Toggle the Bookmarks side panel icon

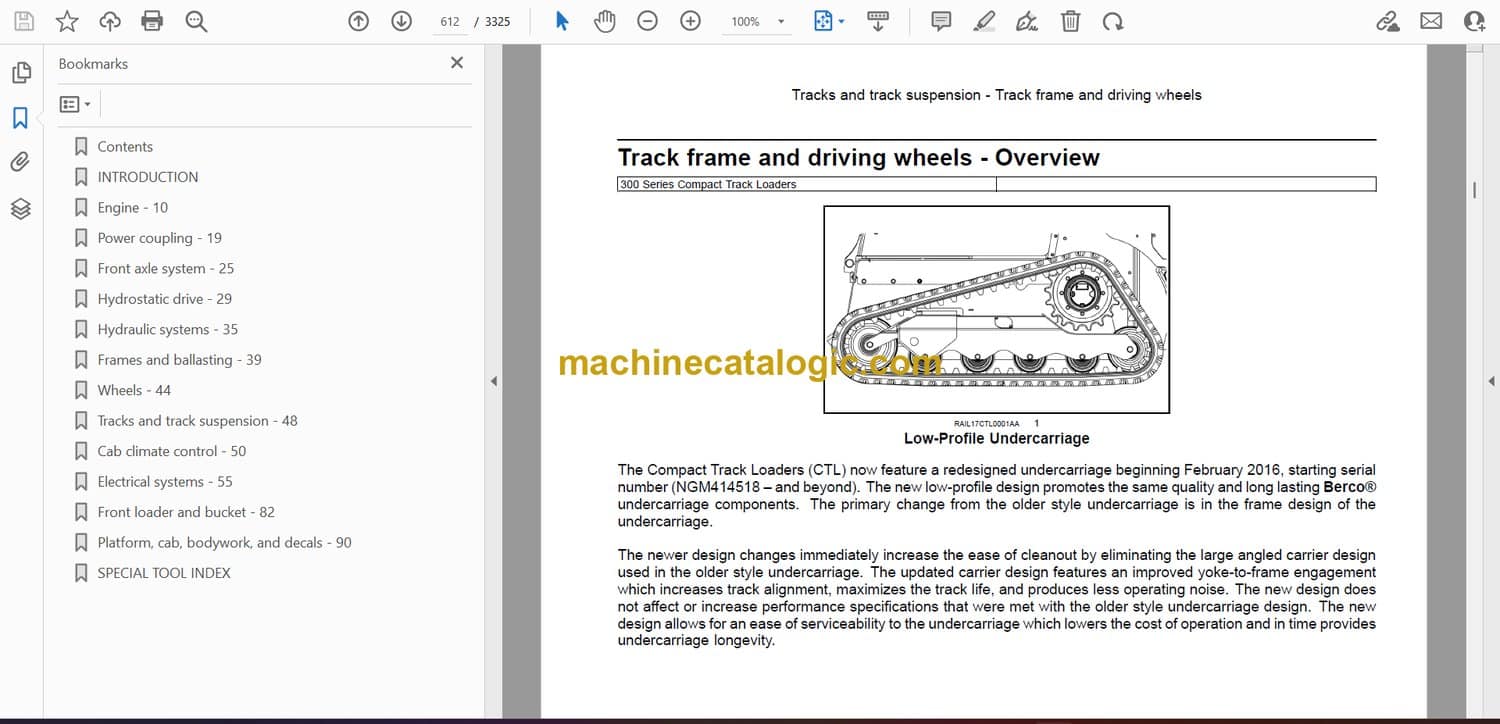click(20, 118)
